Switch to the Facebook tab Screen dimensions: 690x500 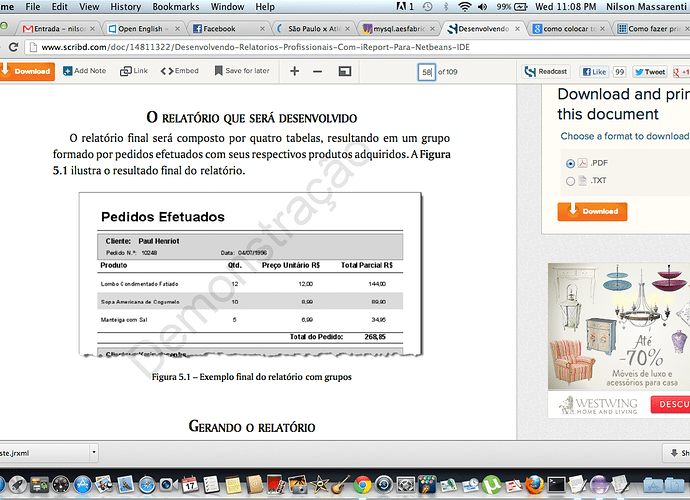click(x=229, y=29)
